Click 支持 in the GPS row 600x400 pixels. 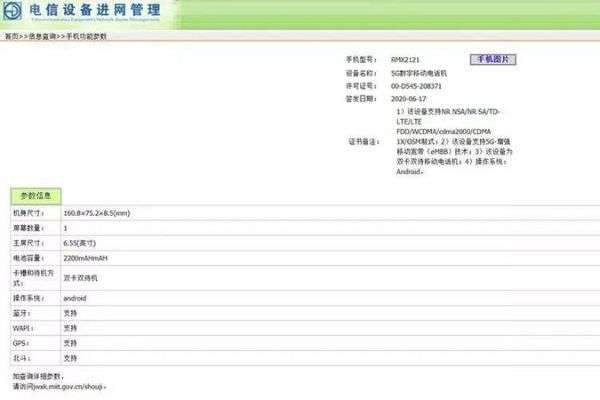[x=70, y=343]
